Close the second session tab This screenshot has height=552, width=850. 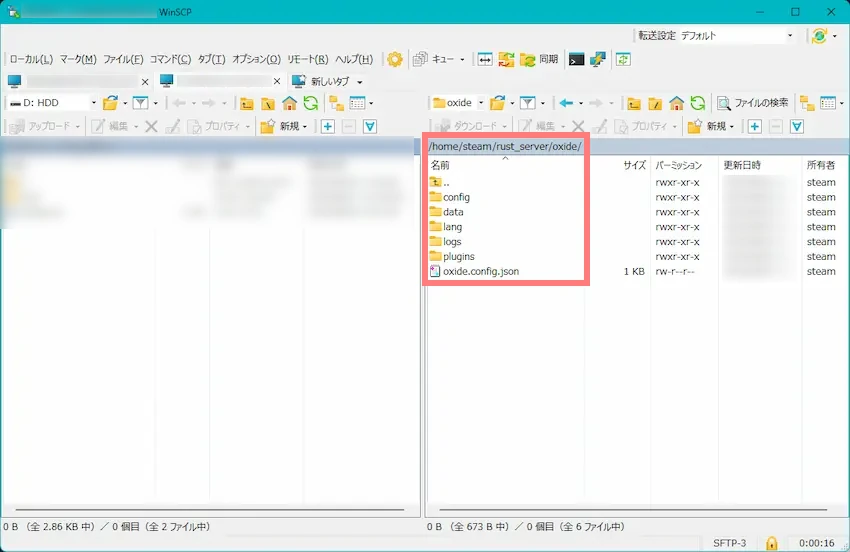[x=277, y=81]
